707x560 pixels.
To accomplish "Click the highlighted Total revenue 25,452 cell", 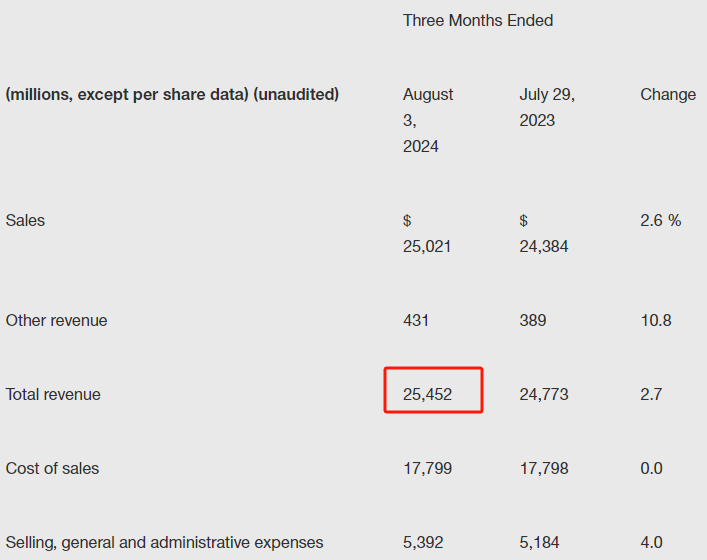I will click(x=433, y=390).
